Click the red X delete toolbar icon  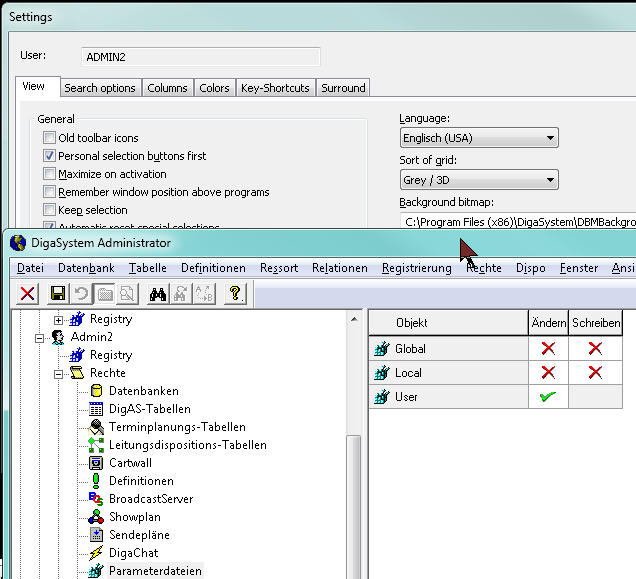coord(28,293)
